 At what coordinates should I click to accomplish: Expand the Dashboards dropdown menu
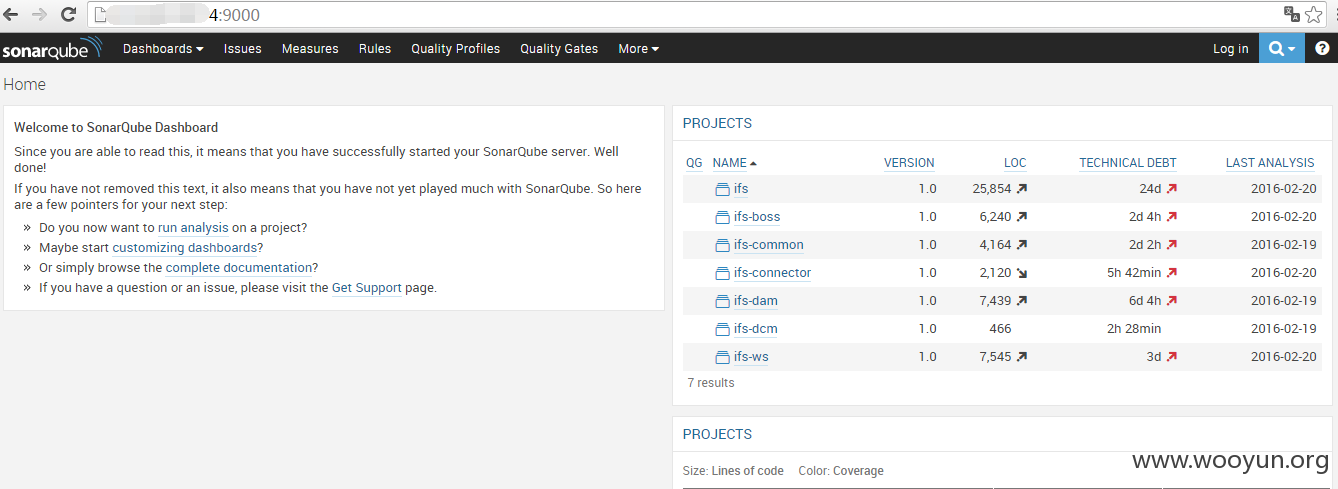[163, 48]
